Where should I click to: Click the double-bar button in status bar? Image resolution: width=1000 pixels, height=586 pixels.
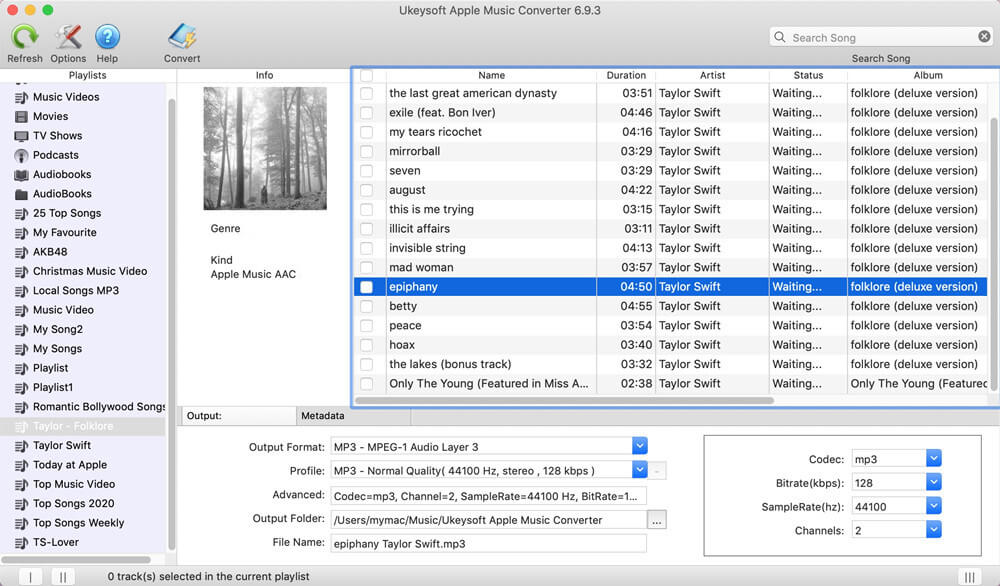click(x=62, y=576)
